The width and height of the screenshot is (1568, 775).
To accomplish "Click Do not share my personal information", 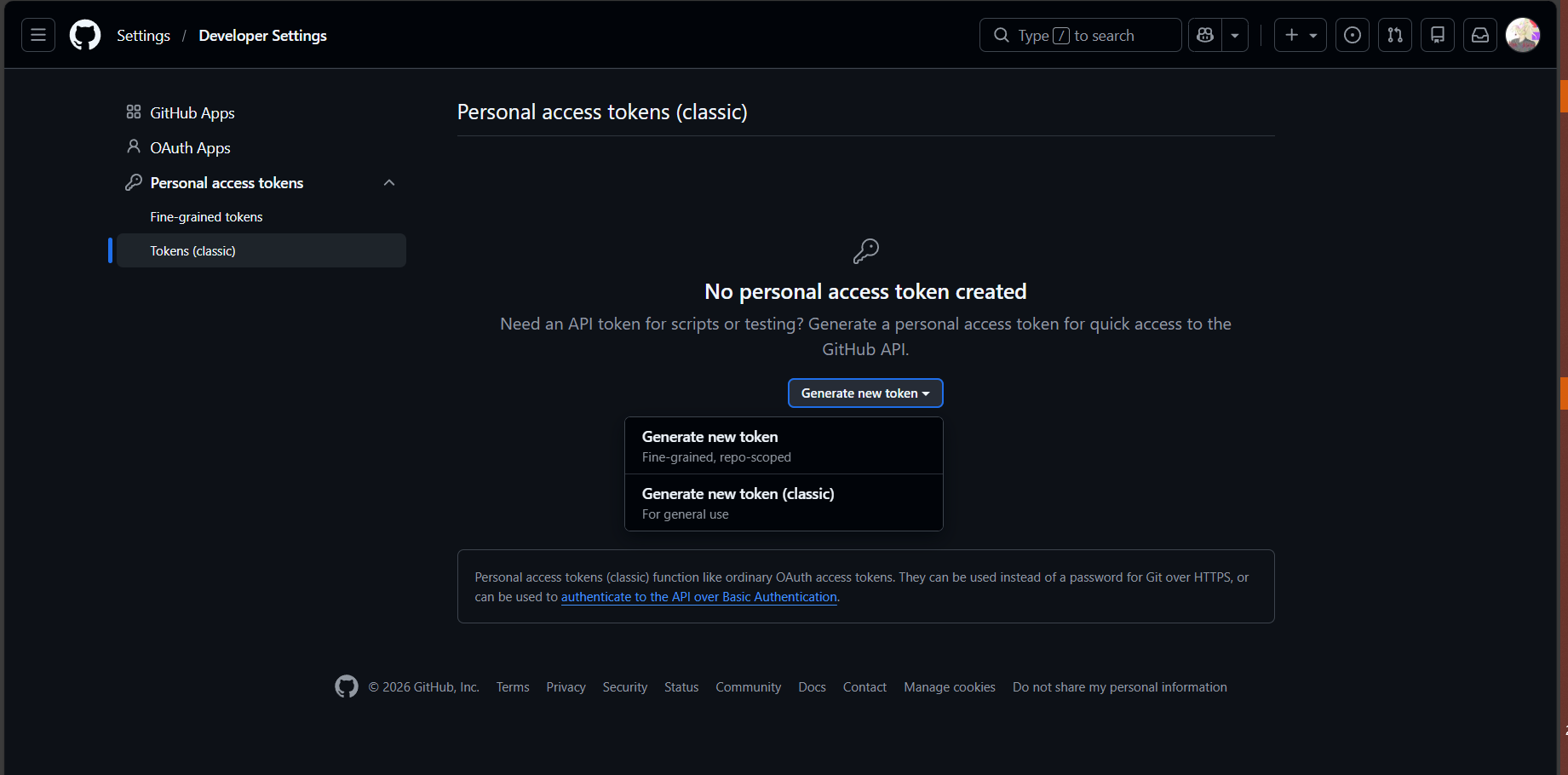I will click(x=1120, y=687).
